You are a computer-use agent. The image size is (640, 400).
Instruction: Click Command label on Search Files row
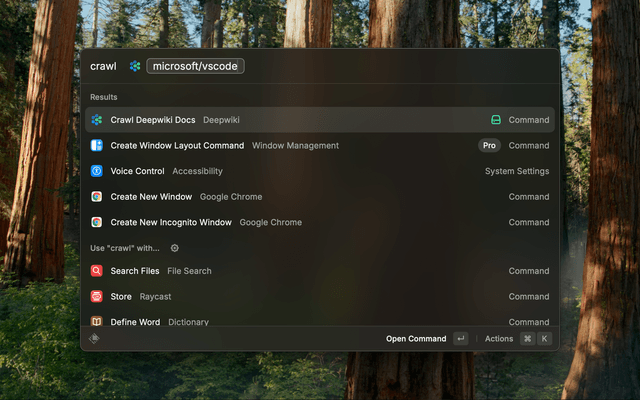[529, 271]
